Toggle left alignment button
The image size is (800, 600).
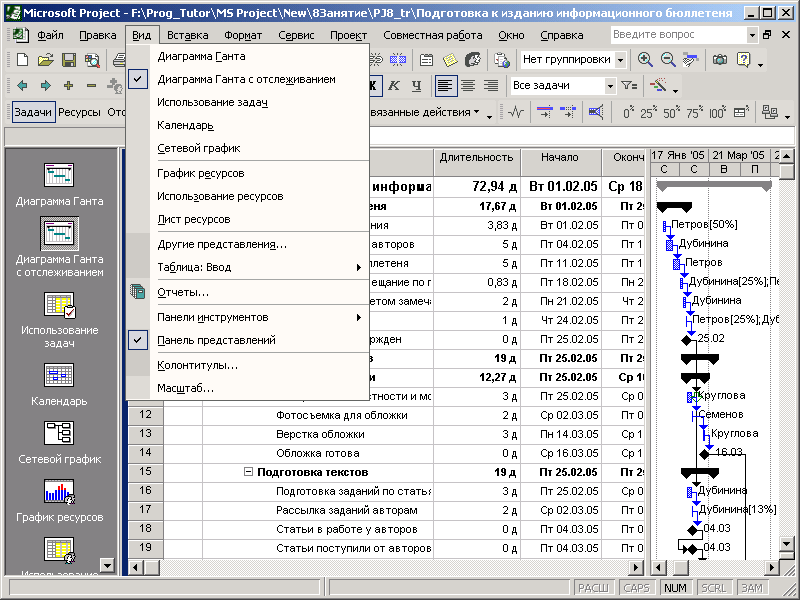coord(445,86)
